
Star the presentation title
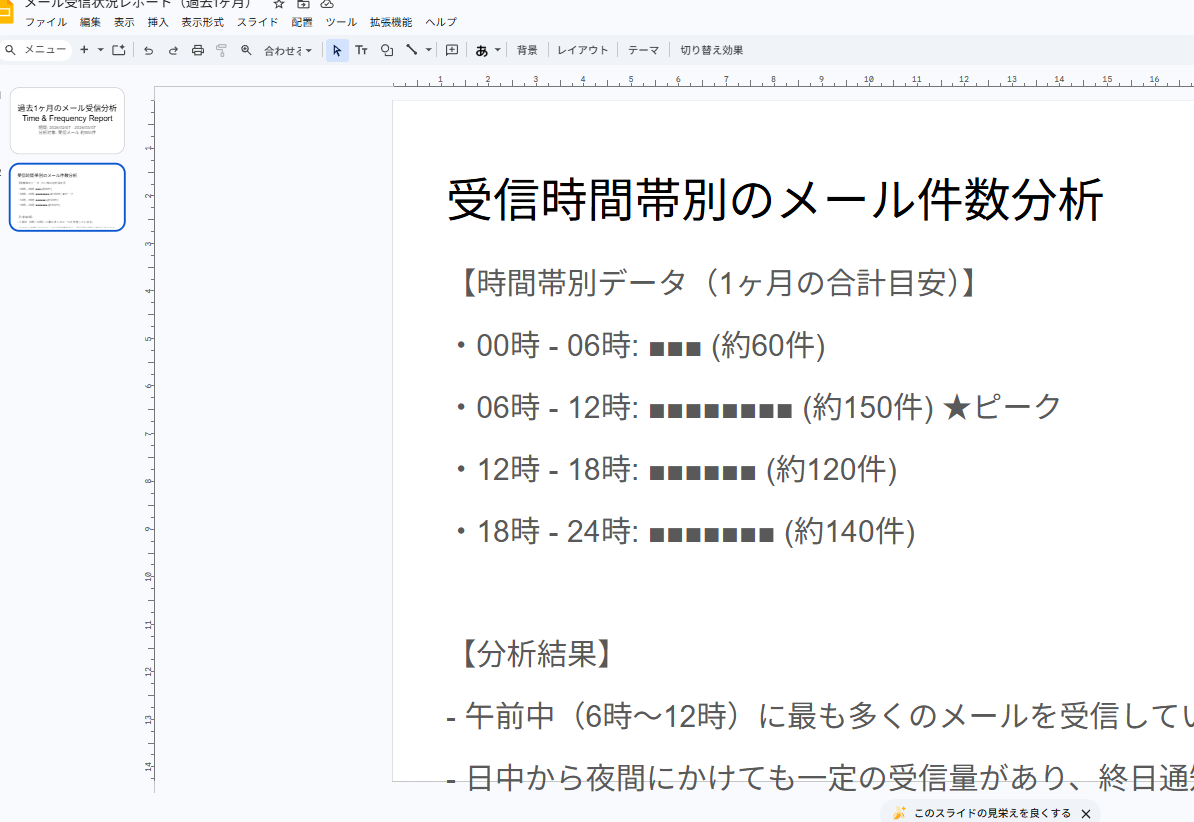279,4
